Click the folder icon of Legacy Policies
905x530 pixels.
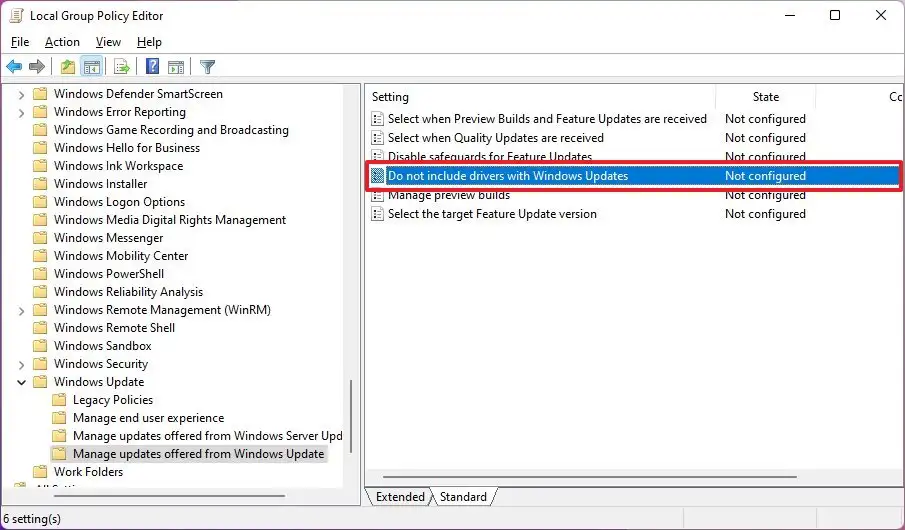(x=59, y=400)
